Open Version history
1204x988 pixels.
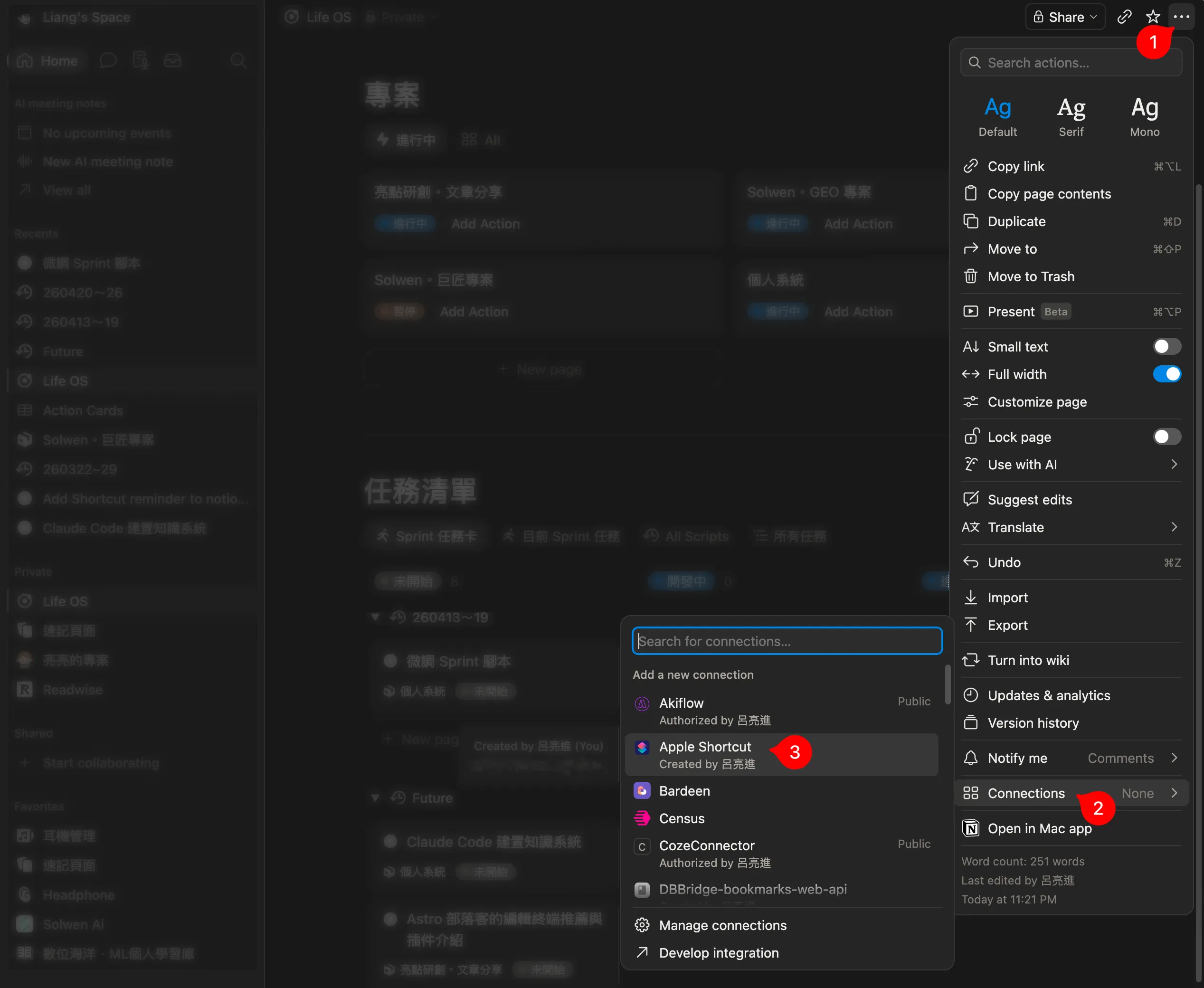(x=1071, y=723)
